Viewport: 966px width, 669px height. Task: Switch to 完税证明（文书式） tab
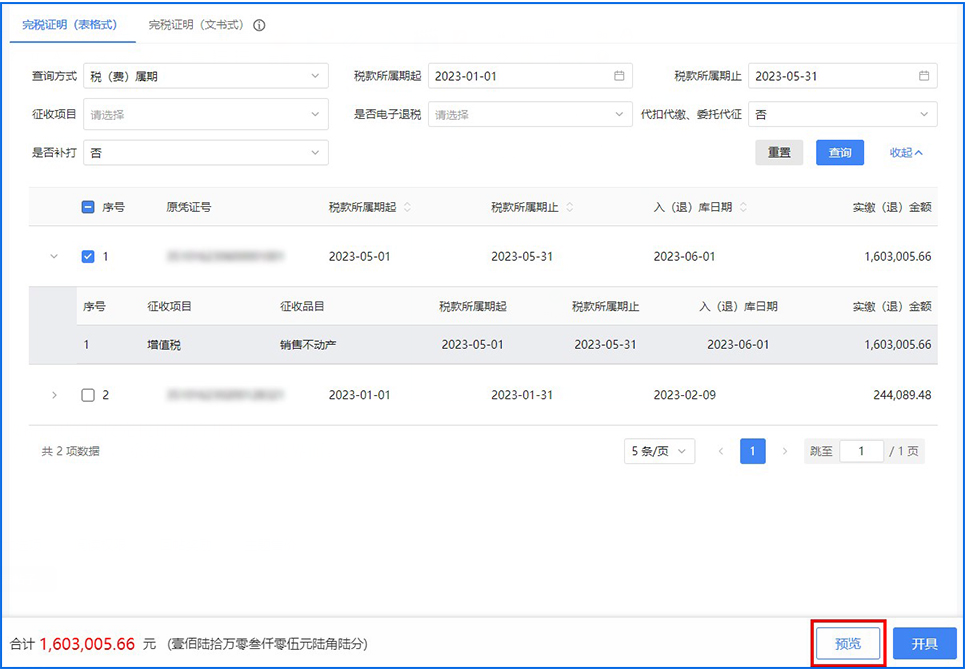(196, 25)
